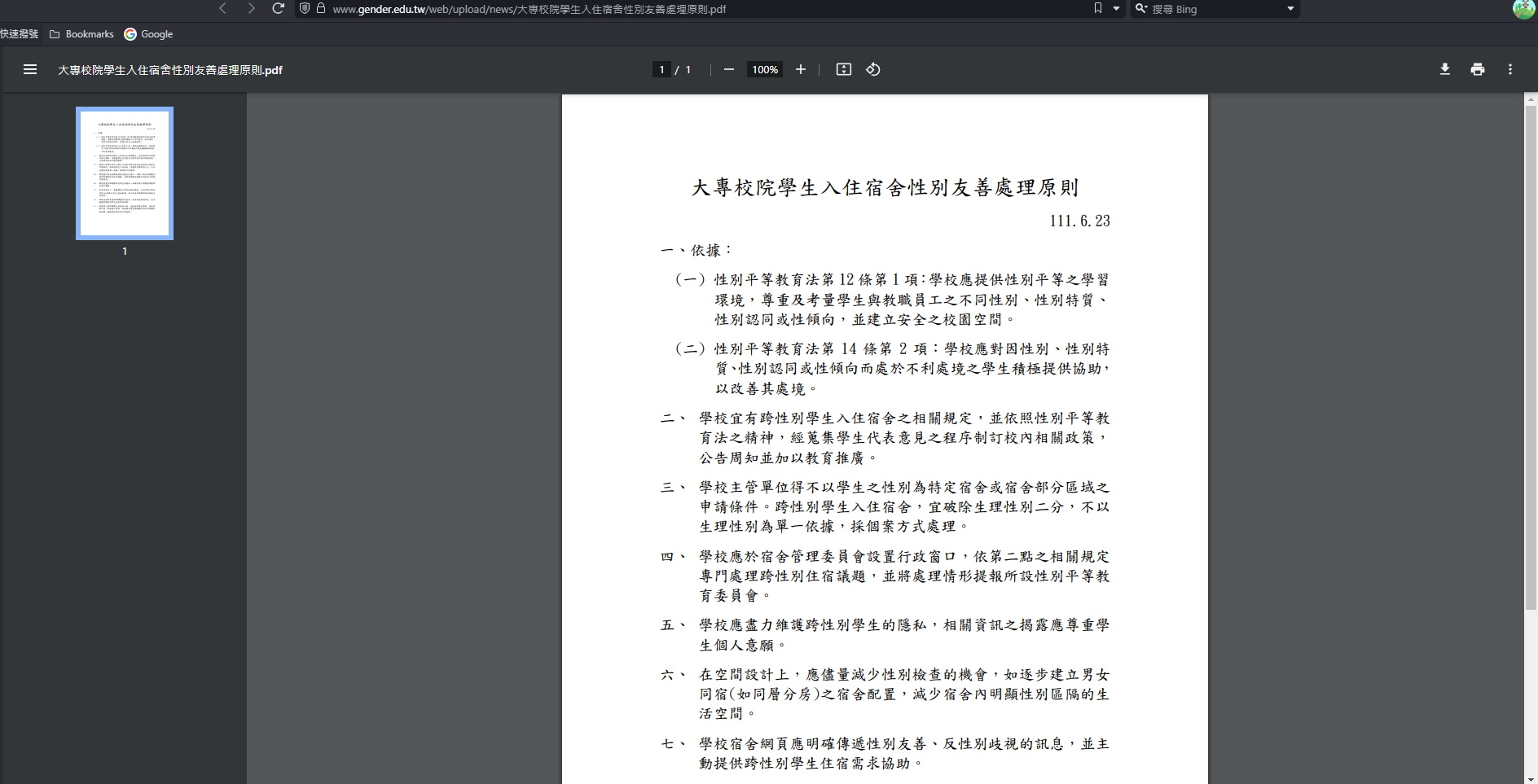The height and width of the screenshot is (784, 1538).
Task: Click the date text 111.6.23
Action: click(x=1079, y=221)
